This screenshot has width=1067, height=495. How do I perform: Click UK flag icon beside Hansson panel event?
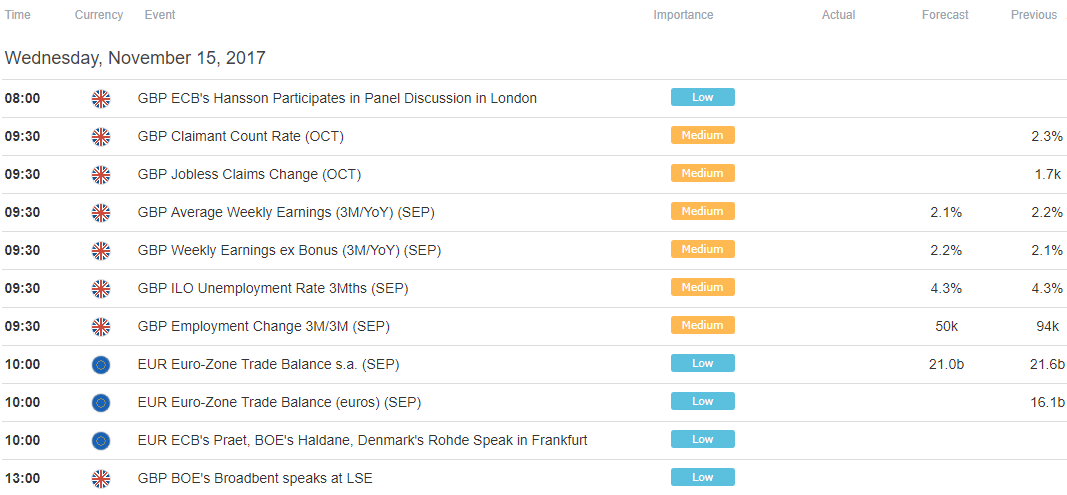101,99
